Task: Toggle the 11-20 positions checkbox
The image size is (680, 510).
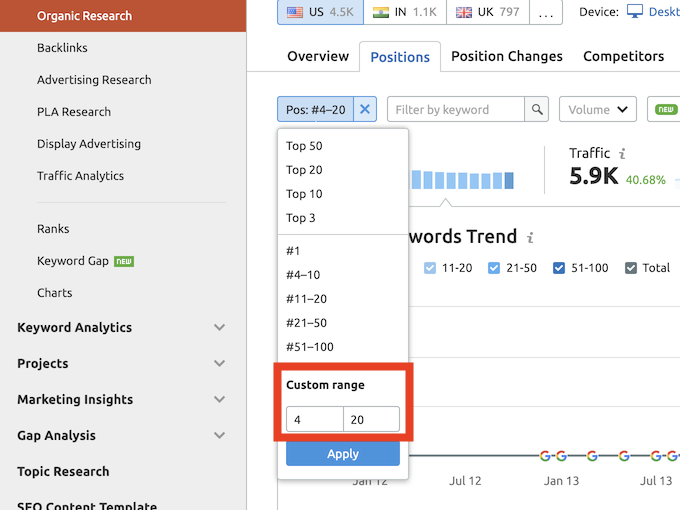Action: coord(430,268)
